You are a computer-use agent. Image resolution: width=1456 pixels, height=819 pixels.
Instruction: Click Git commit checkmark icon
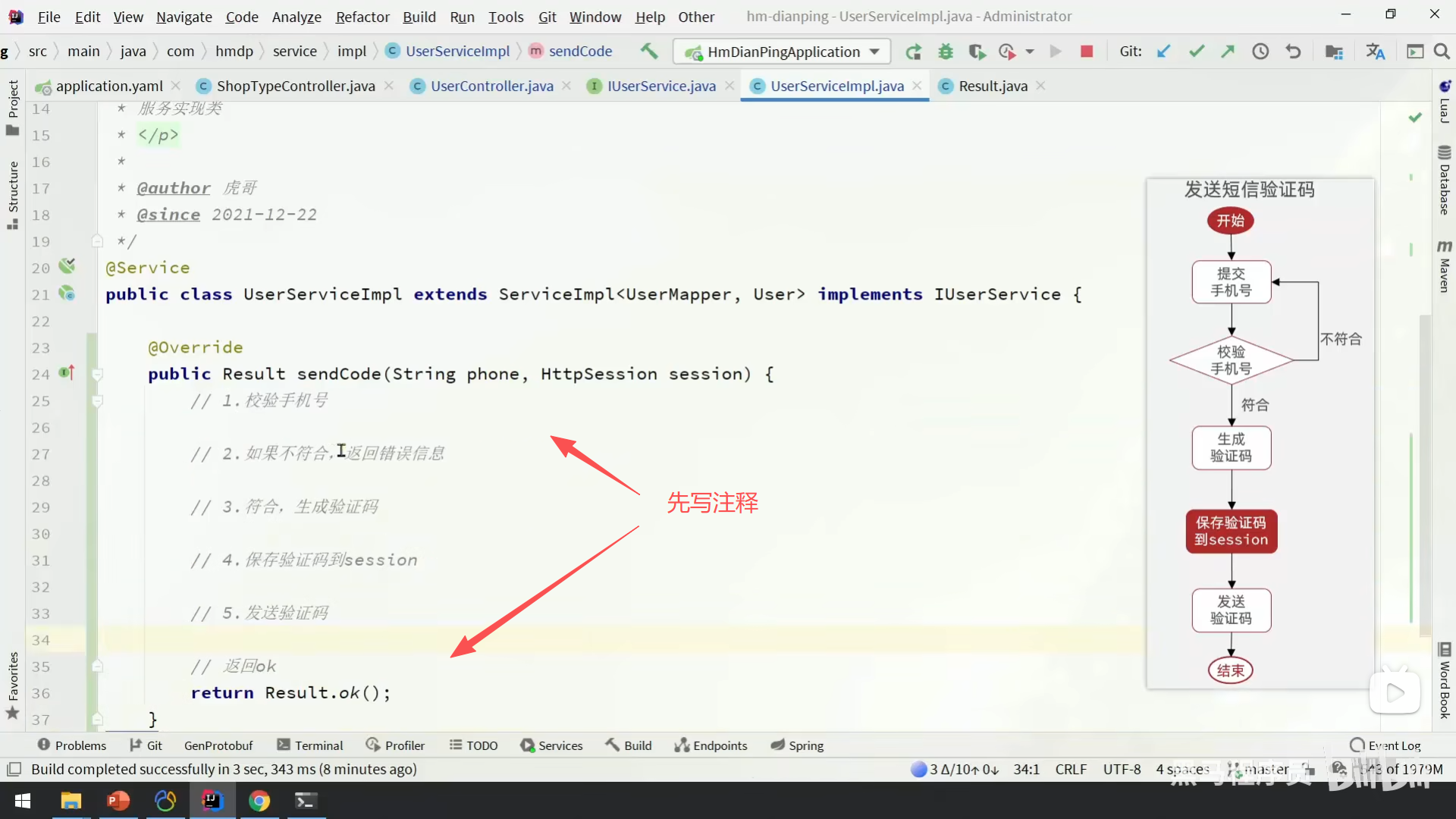coord(1196,52)
